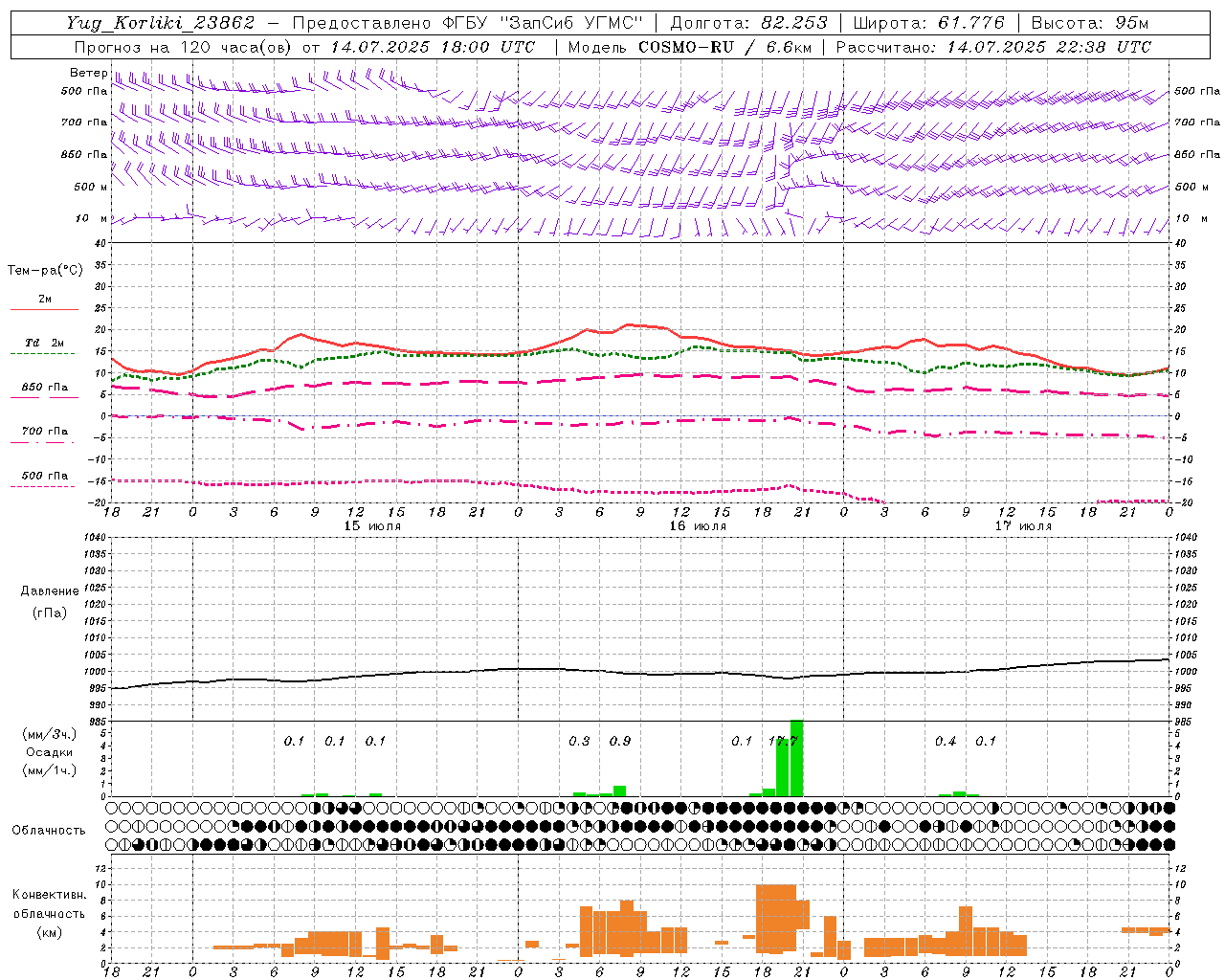
Task: Click the station title Yug_Korliki_23862
Action: pos(161,23)
